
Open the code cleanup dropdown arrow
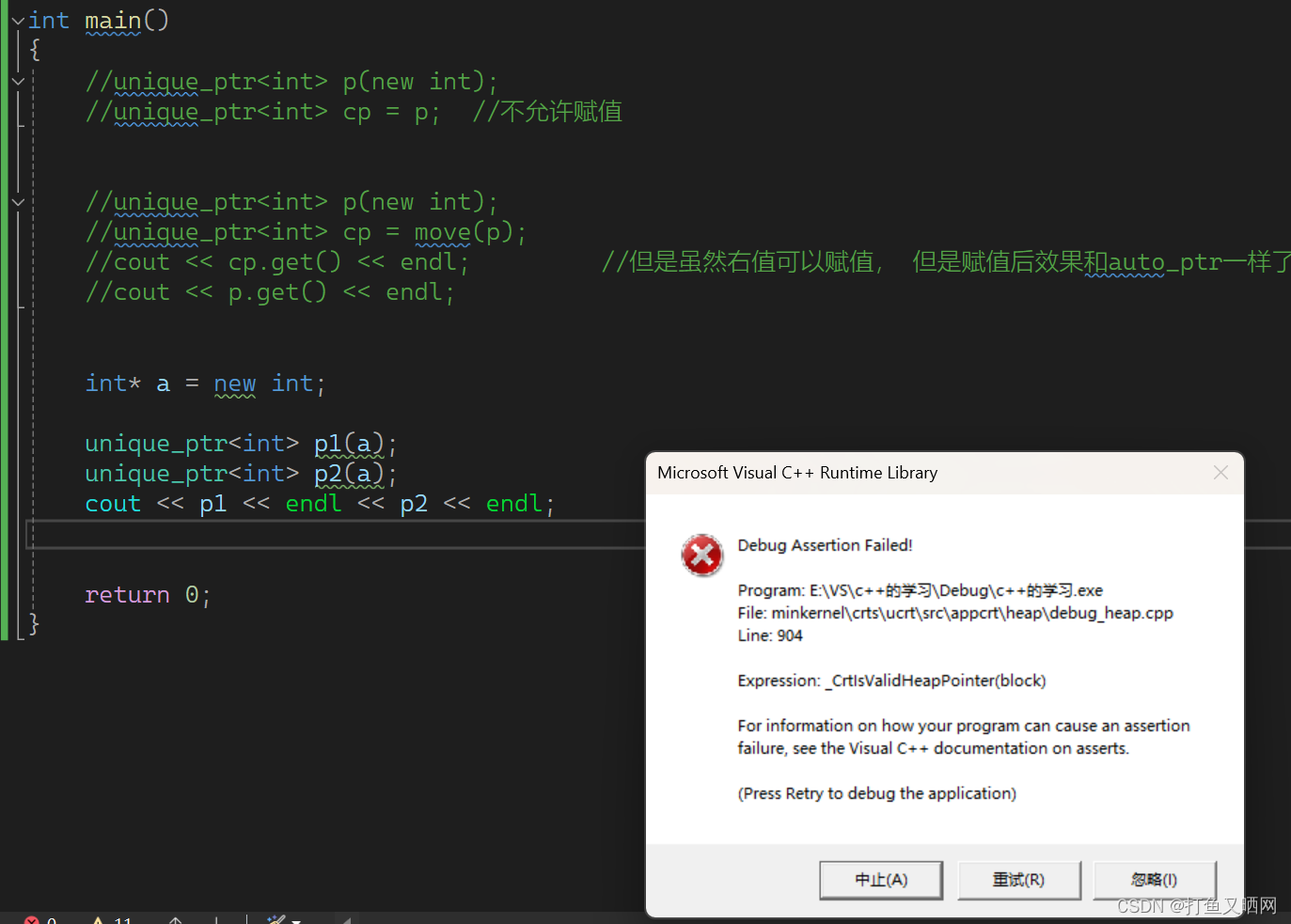(x=296, y=920)
